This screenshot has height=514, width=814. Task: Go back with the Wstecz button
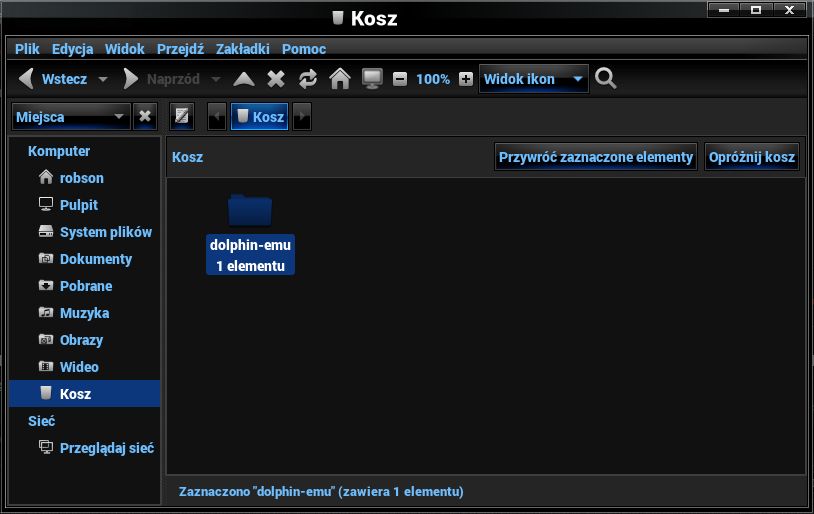(52, 79)
